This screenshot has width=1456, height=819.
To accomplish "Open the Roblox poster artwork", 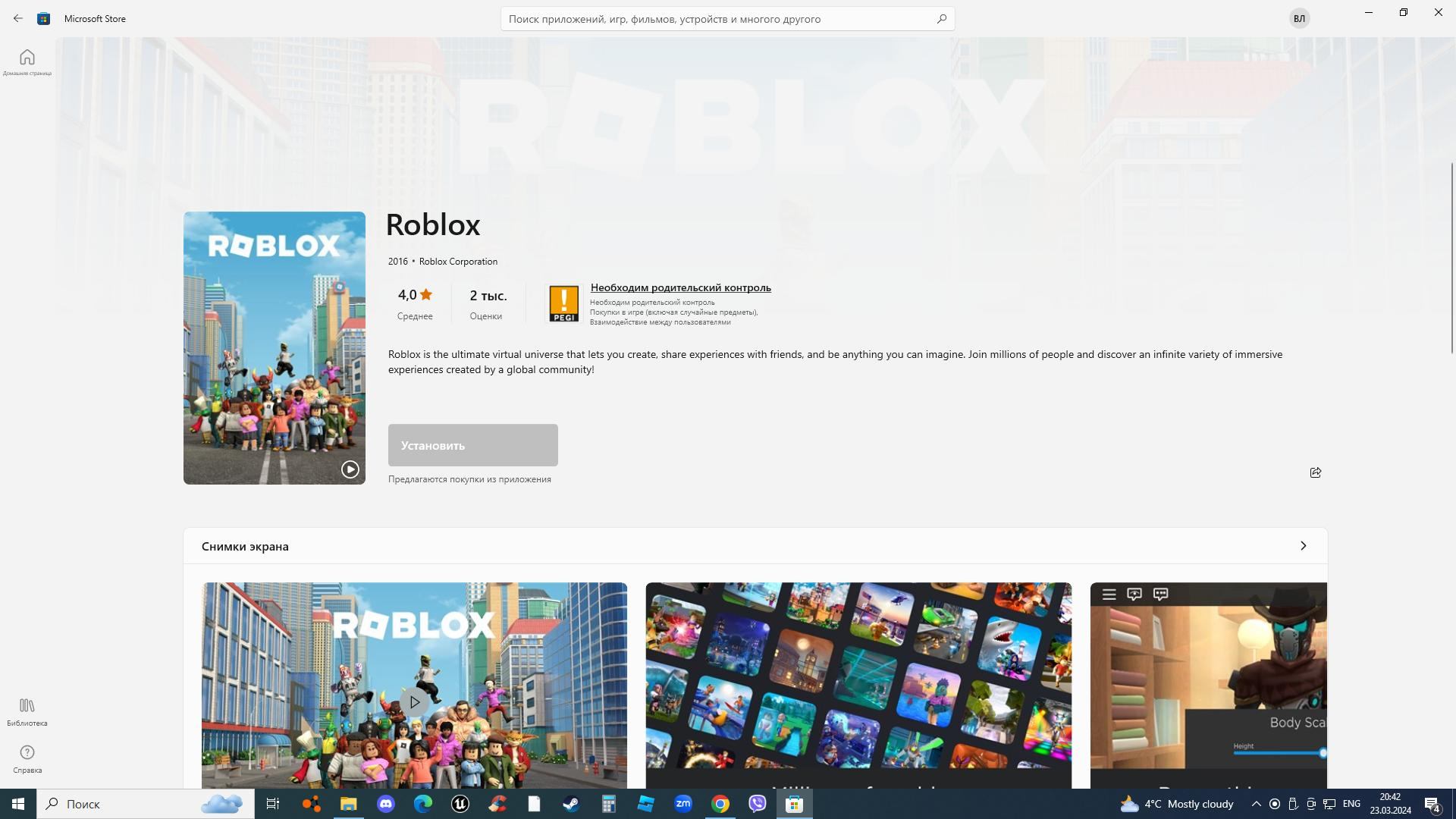I will click(x=275, y=348).
